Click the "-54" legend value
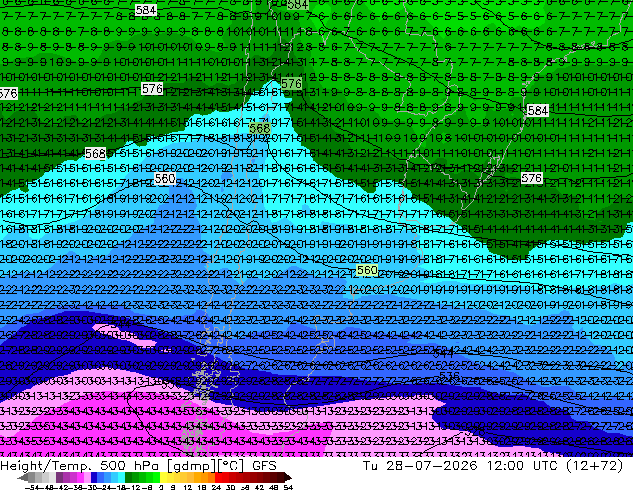The height and width of the screenshot is (490, 634). pos(32,487)
